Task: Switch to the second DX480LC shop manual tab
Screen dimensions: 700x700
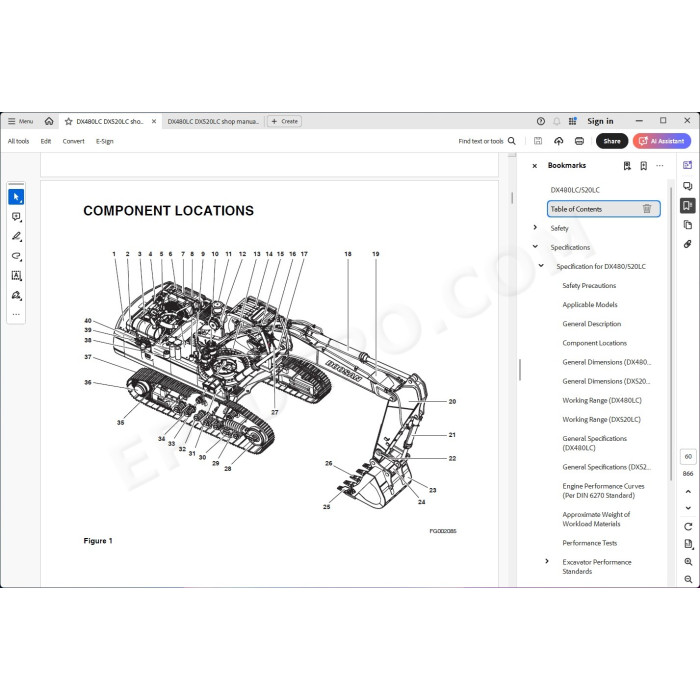Action: point(213,121)
